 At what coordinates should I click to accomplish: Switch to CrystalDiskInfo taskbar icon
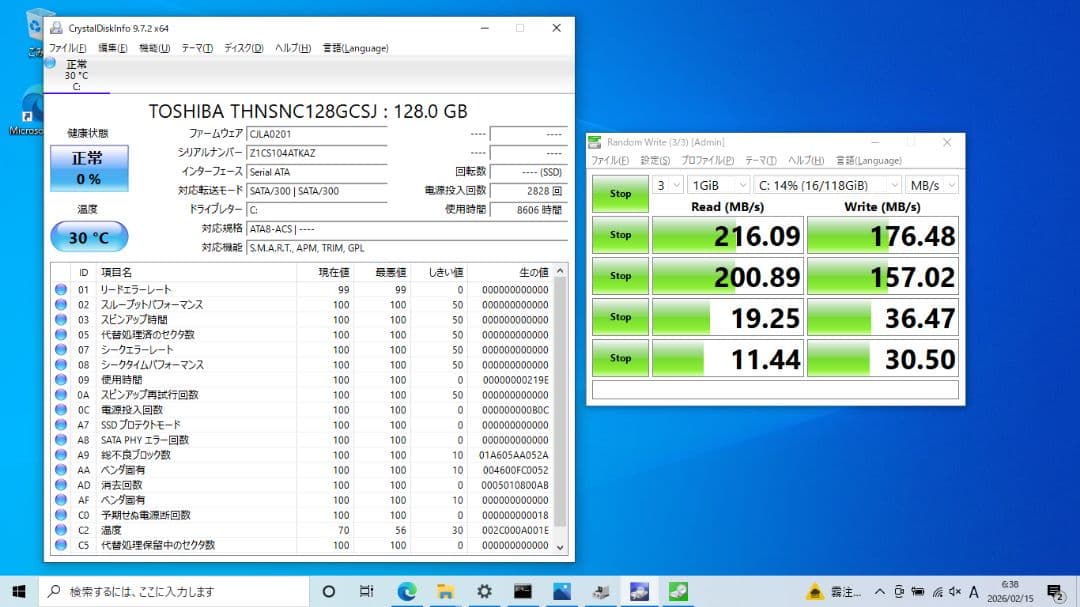coord(639,591)
